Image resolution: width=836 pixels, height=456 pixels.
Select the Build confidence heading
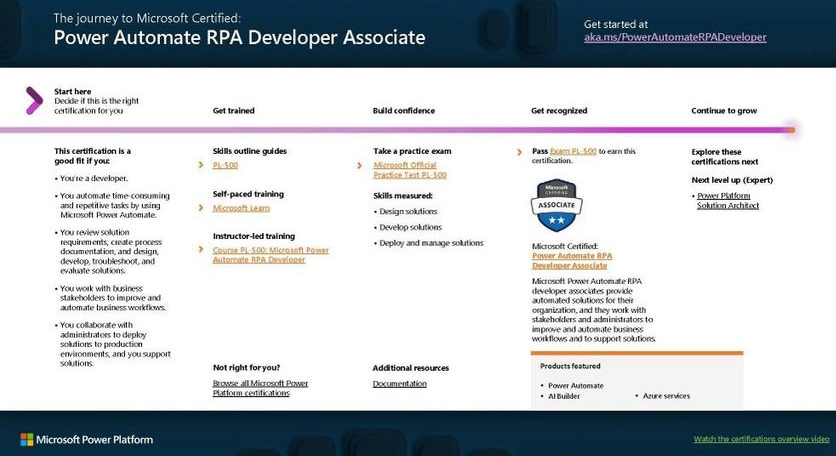coord(404,111)
